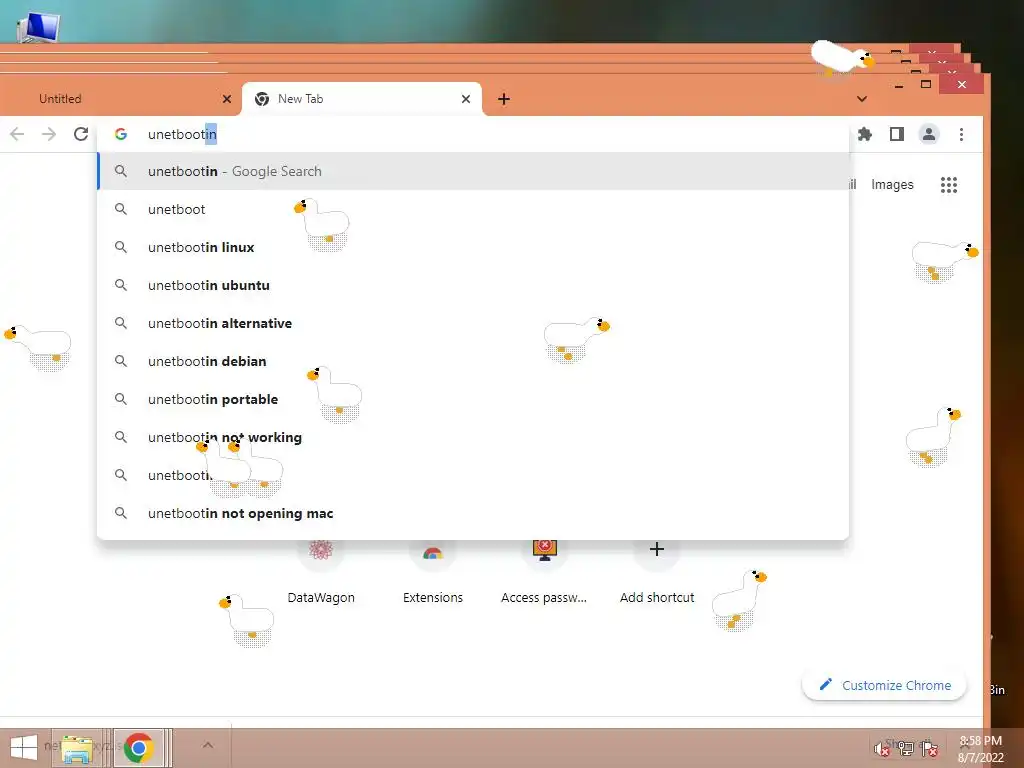1024x768 pixels.
Task: Toggle the Chrome side panel icon
Action: pyautogui.click(x=897, y=134)
